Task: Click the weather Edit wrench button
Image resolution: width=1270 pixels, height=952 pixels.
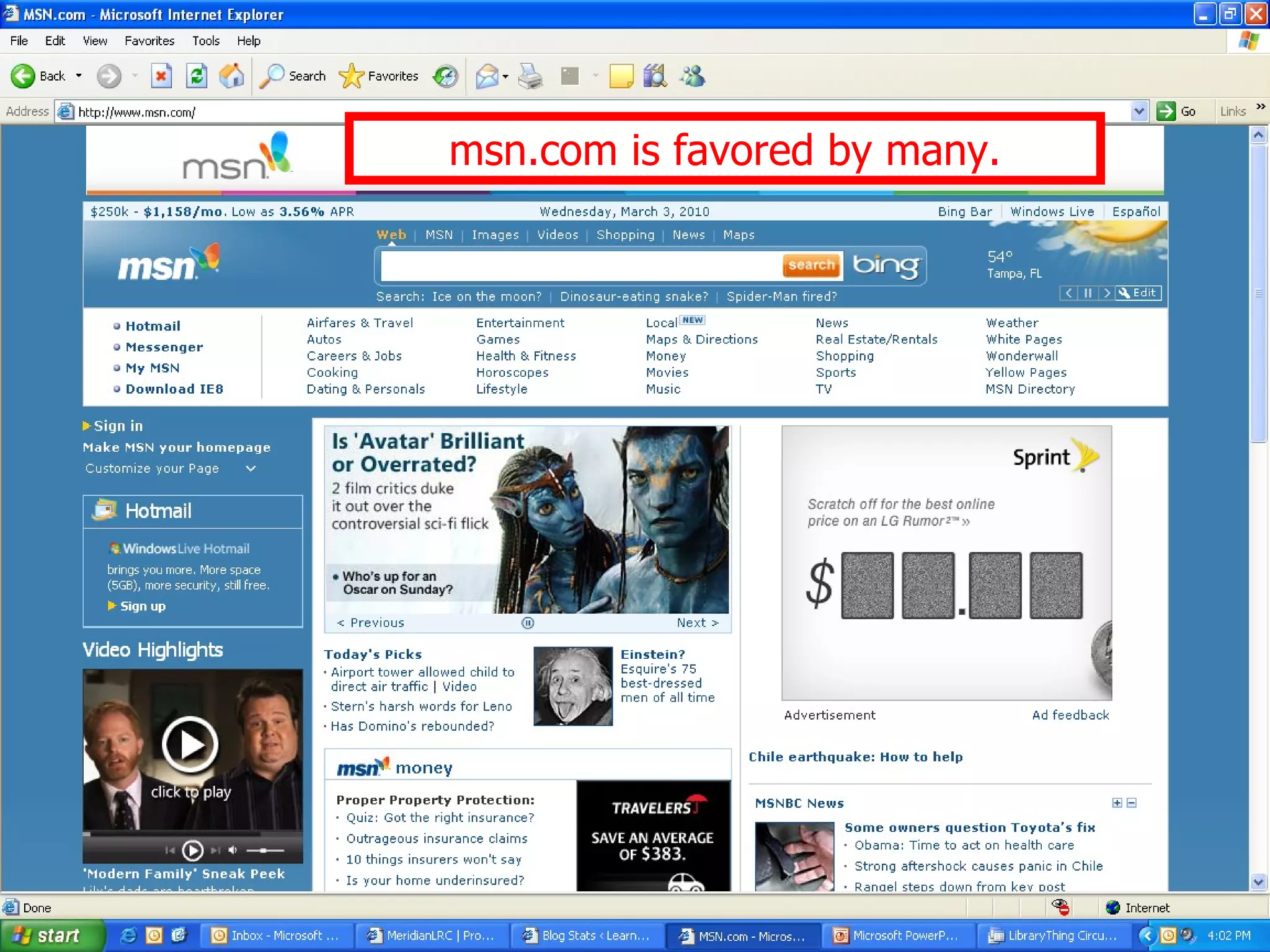Action: point(1138,293)
